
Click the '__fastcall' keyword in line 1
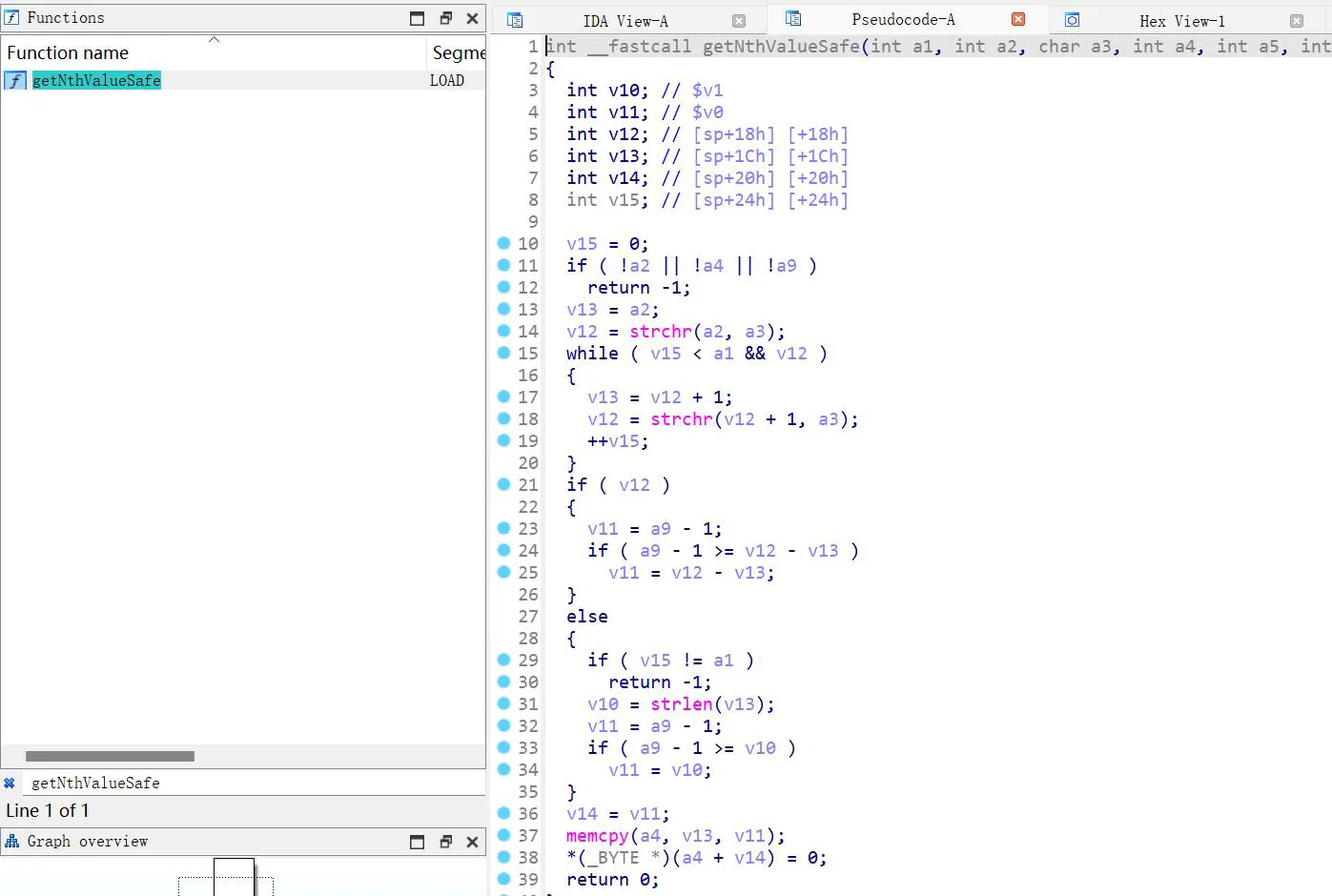(x=640, y=46)
